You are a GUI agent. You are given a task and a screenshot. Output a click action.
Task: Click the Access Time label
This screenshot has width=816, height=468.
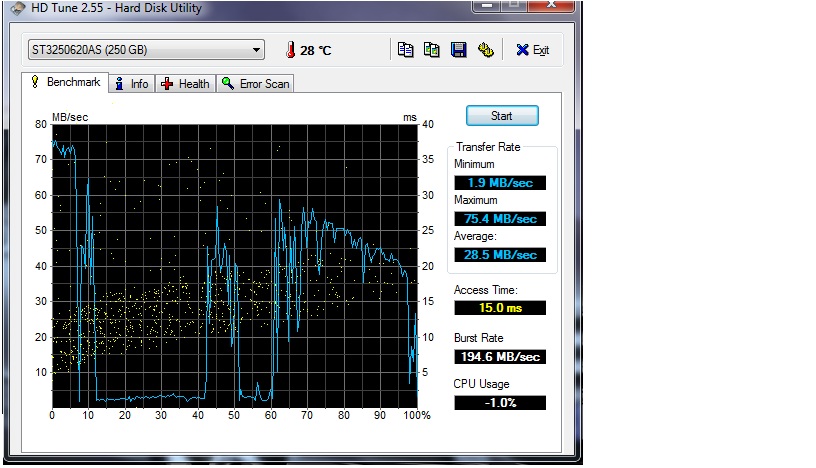486,290
